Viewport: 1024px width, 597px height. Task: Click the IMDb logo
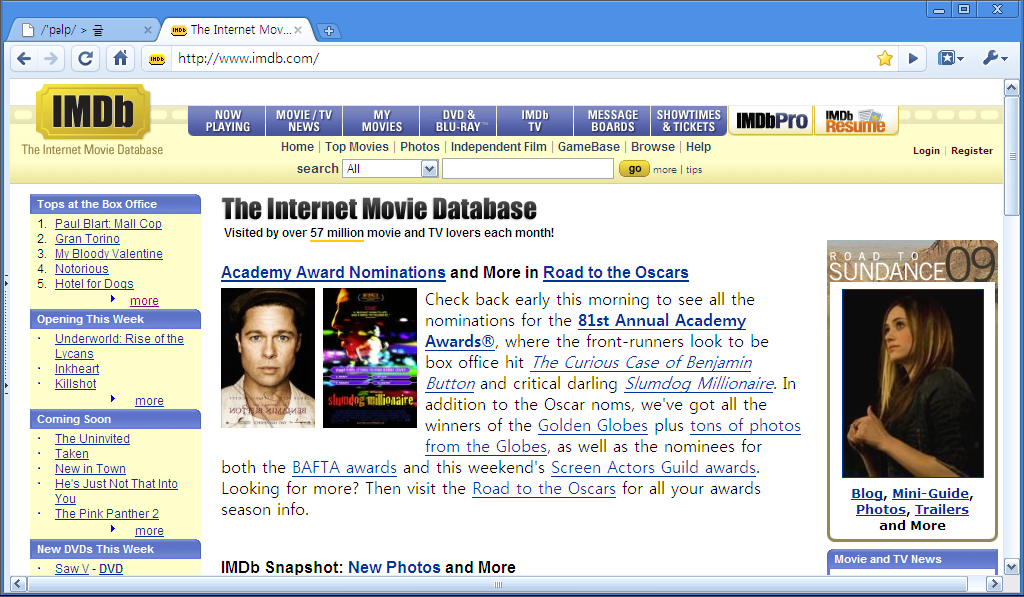click(x=93, y=112)
